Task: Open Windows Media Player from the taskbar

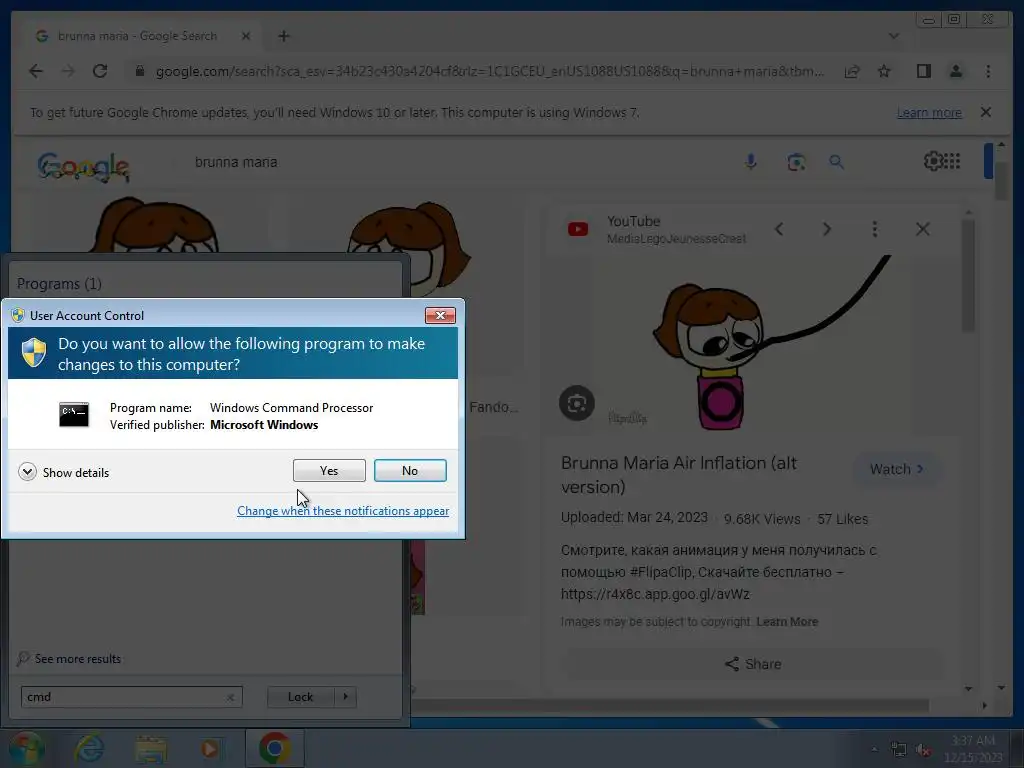Action: [210, 749]
